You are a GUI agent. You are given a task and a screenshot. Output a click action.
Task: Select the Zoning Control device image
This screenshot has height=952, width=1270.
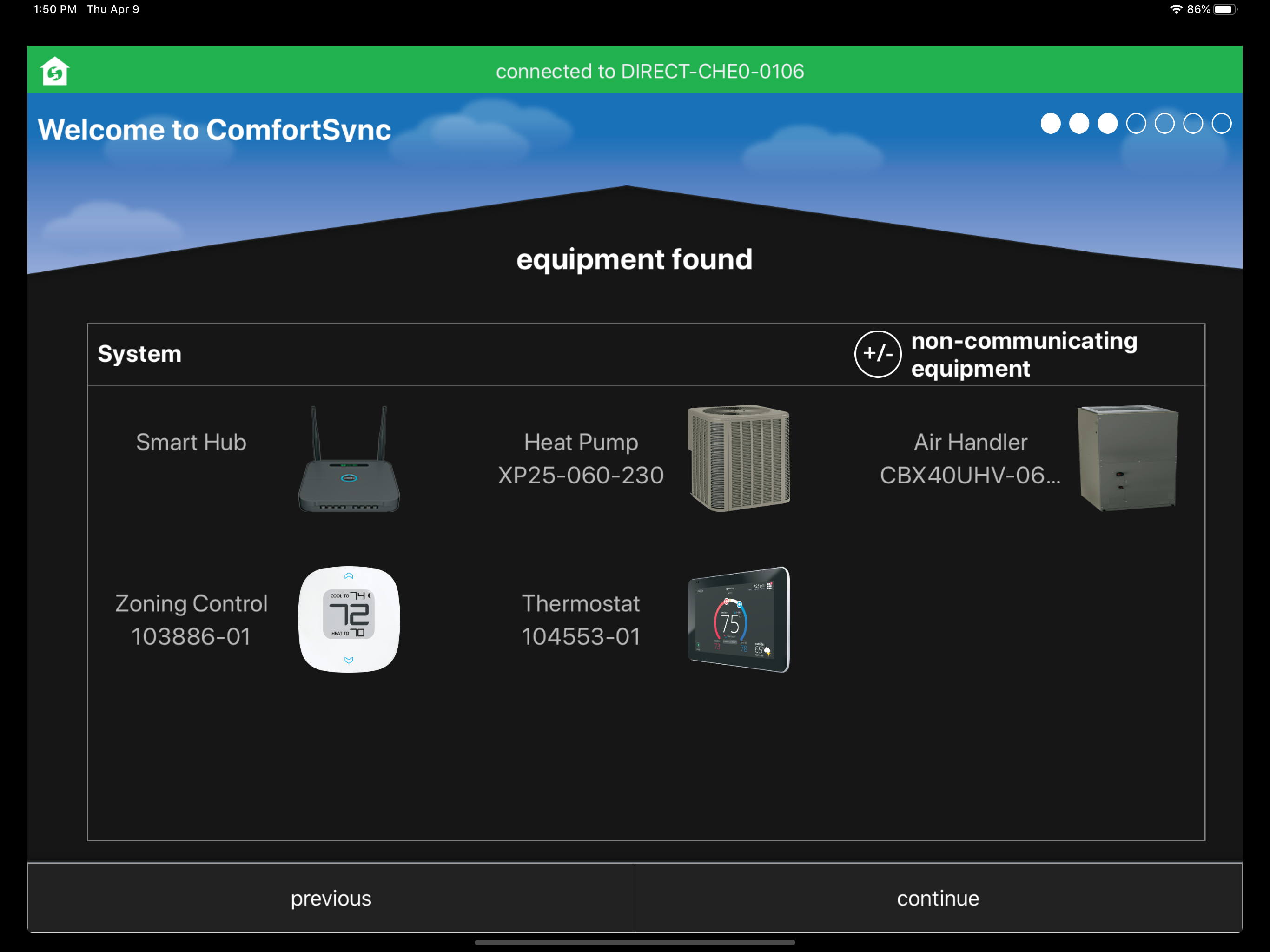pyautogui.click(x=349, y=620)
